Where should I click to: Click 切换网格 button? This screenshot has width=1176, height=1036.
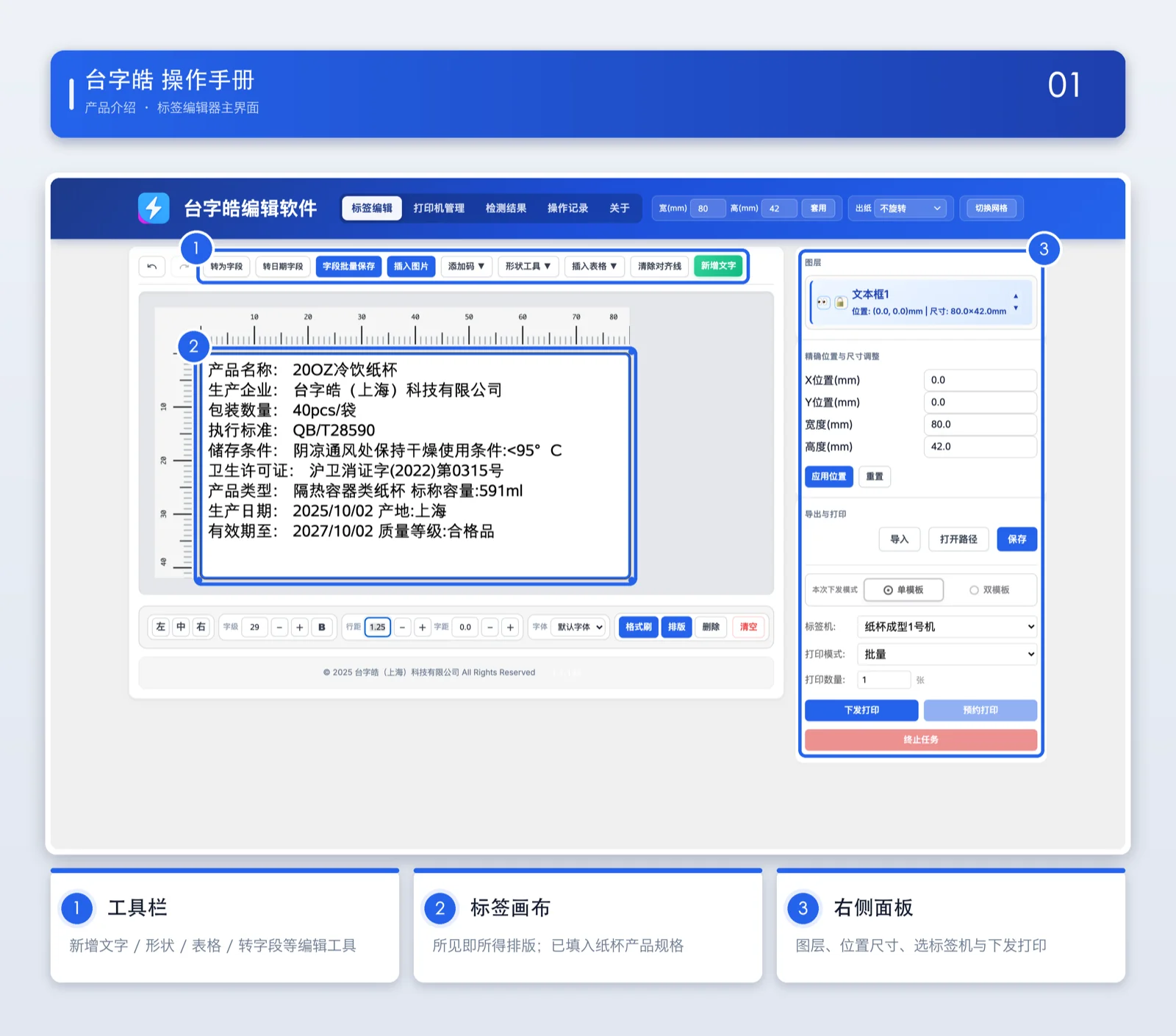(x=992, y=209)
